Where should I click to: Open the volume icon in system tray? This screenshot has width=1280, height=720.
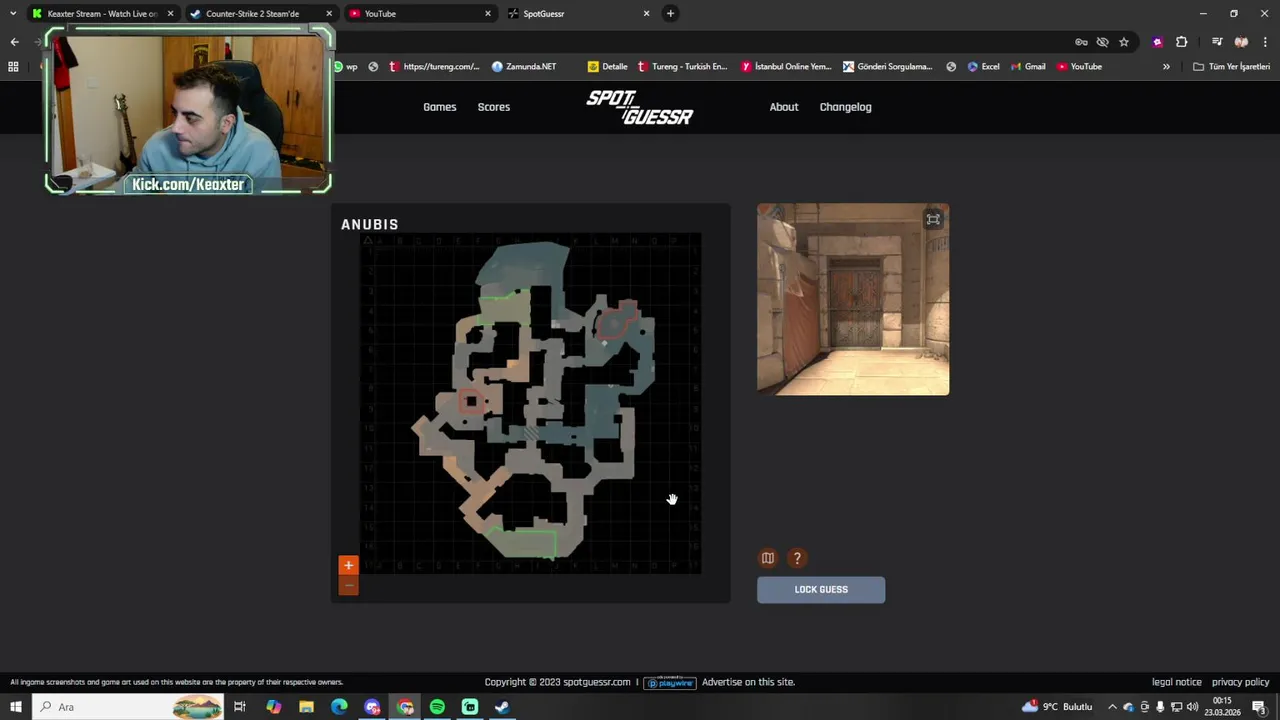tap(1192, 707)
